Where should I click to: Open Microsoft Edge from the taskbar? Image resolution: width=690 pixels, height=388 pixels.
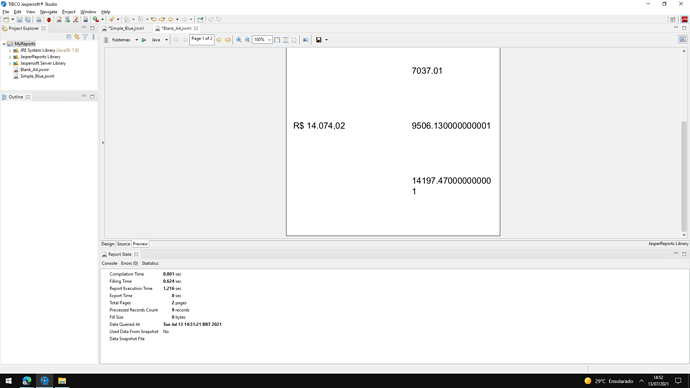[27, 381]
